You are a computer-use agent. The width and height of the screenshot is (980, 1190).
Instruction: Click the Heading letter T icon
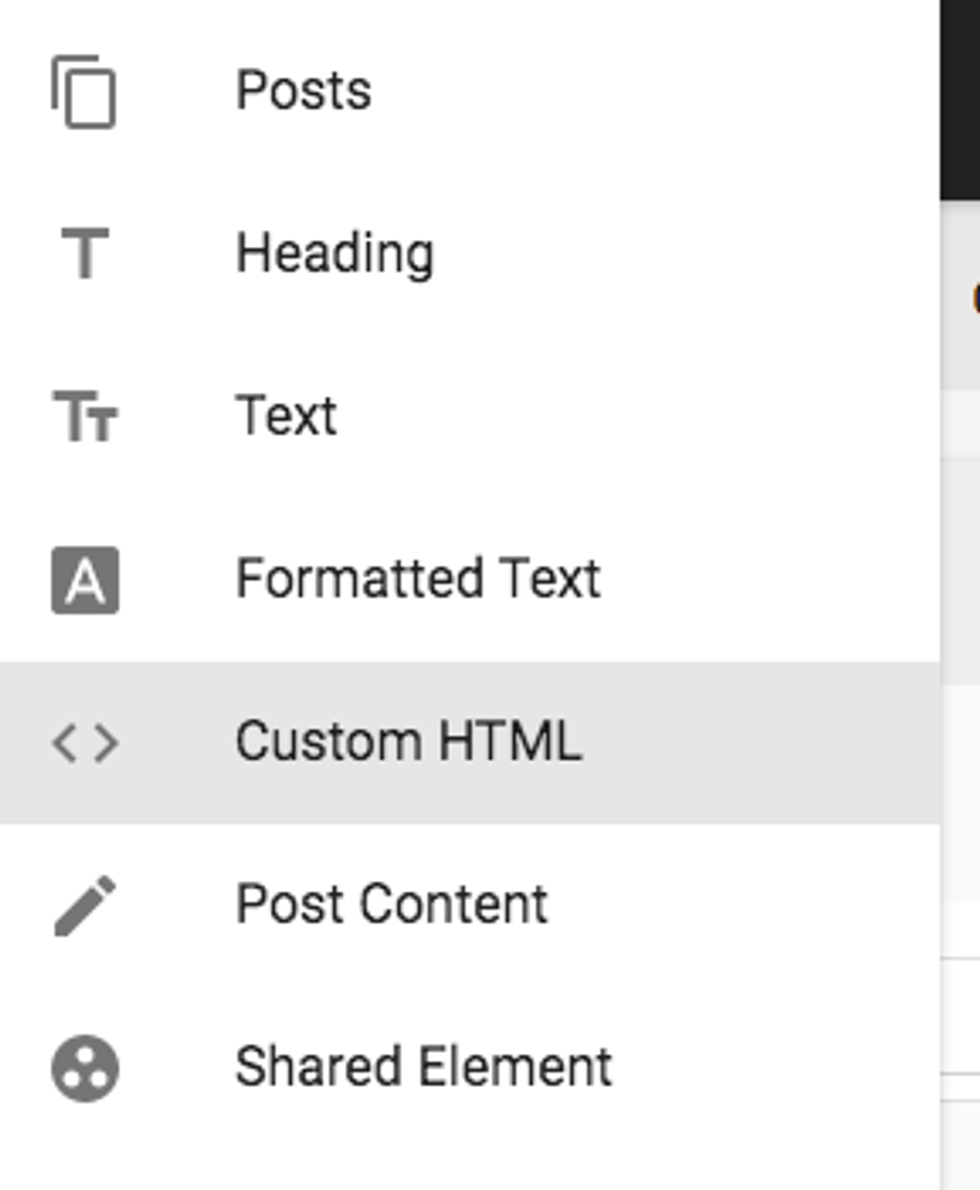coord(85,254)
